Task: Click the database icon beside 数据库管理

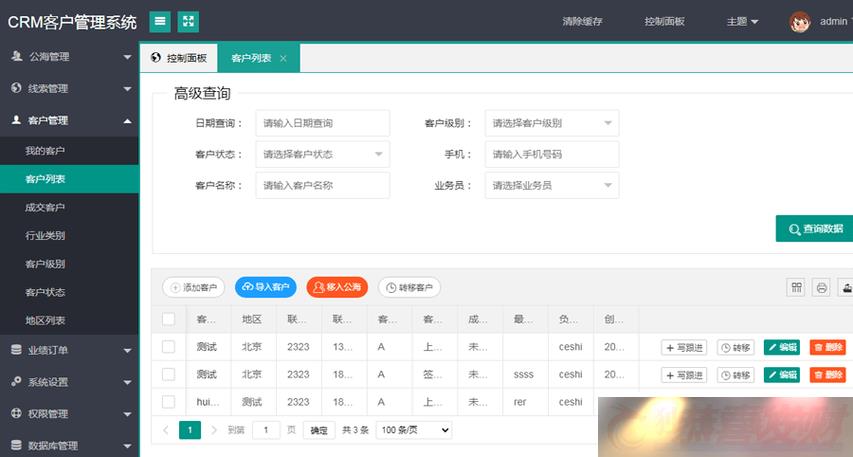Action: tap(17, 445)
